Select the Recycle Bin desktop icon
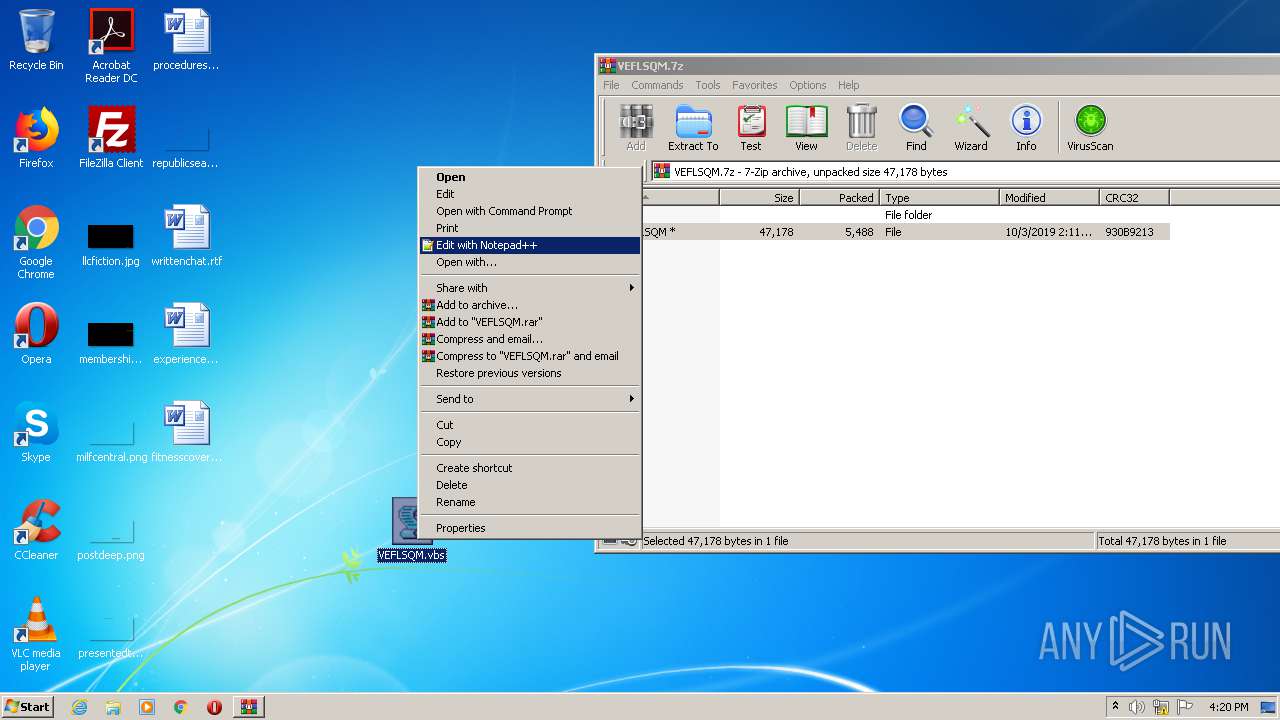Image resolution: width=1280 pixels, height=720 pixels. pyautogui.click(x=36, y=40)
